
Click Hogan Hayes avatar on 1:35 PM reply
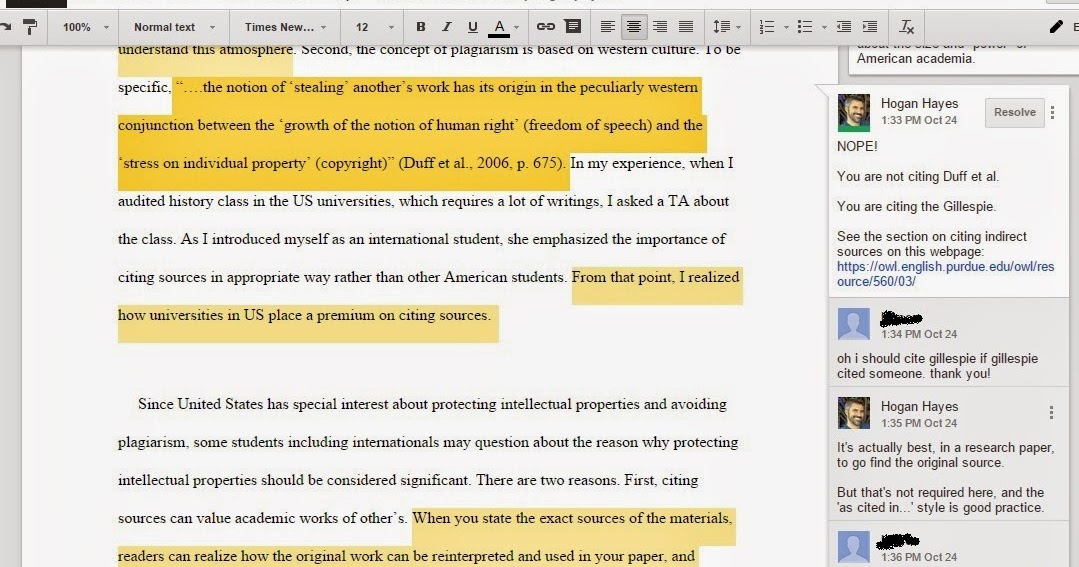coord(853,413)
